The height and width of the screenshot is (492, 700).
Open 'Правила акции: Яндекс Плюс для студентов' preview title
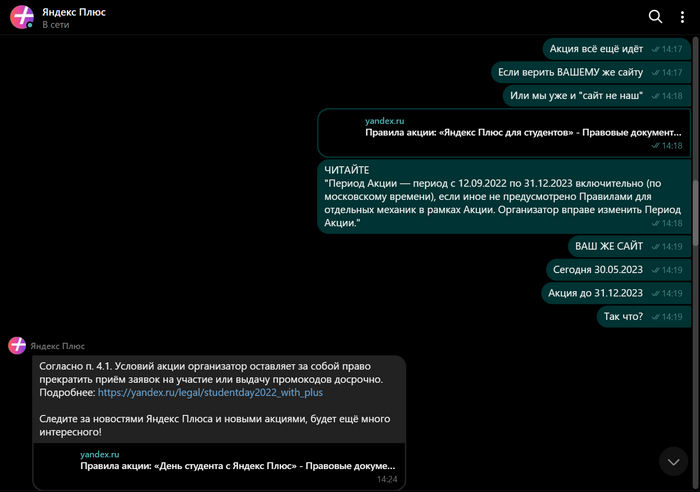point(523,133)
